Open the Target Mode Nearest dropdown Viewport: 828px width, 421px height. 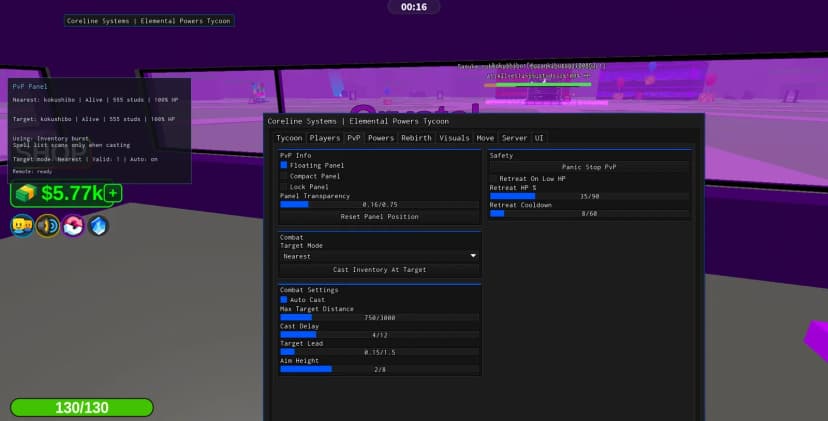tap(379, 256)
